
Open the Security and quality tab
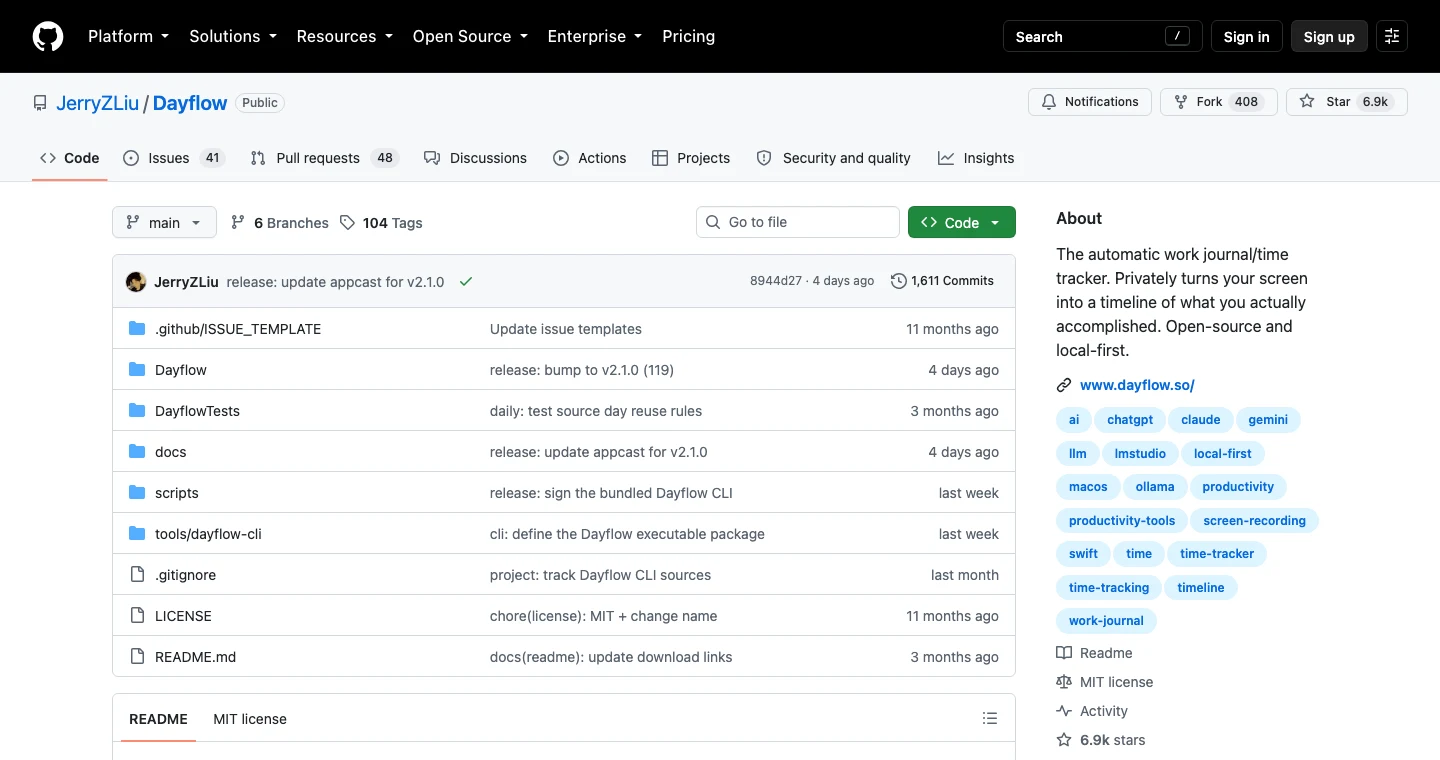(x=834, y=158)
